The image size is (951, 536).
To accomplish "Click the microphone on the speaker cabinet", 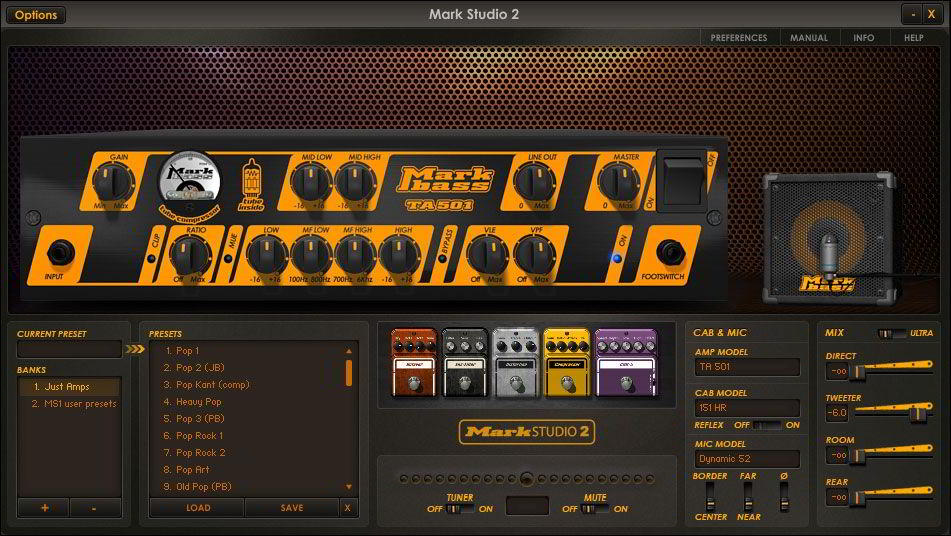I will pos(830,256).
